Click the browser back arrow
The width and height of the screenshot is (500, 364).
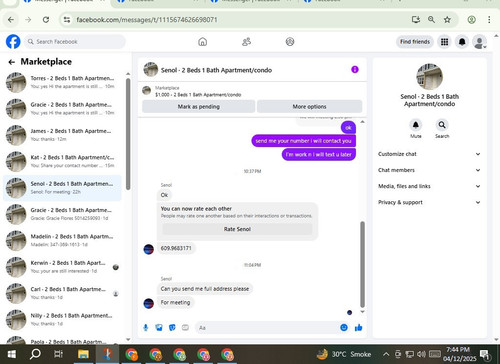coord(11,20)
